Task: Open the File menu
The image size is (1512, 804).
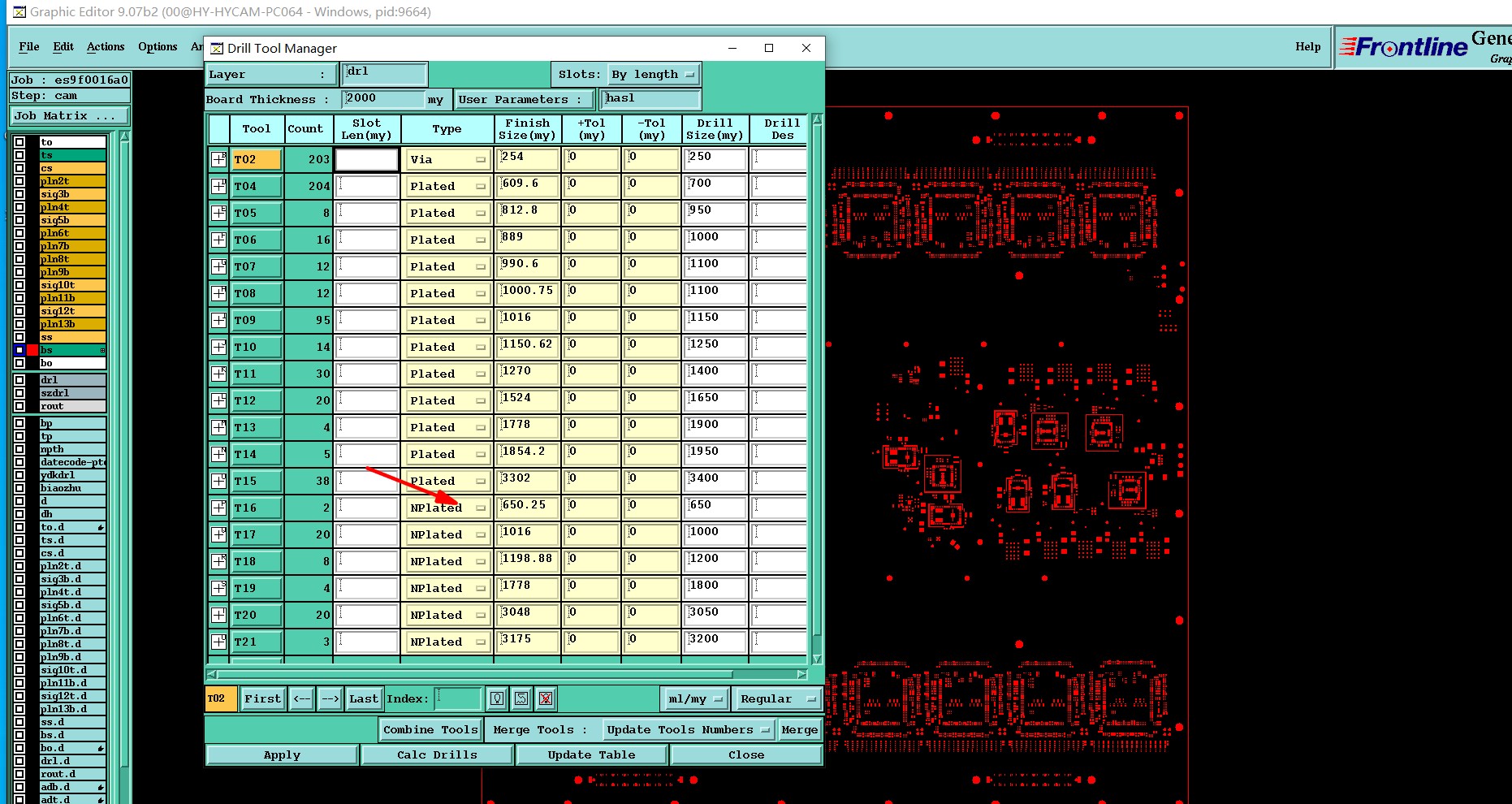Action: (29, 46)
